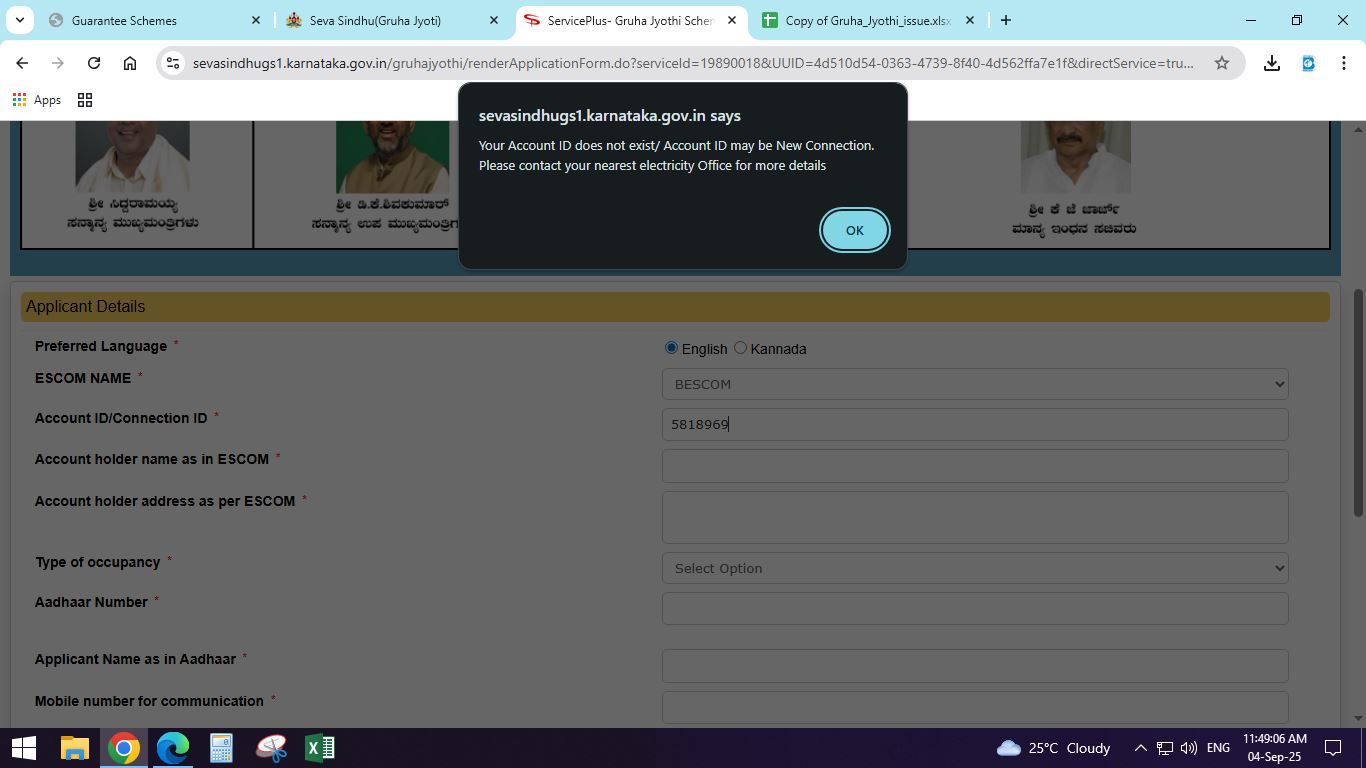
Task: Open network settings from the system tray
Action: [1165, 748]
